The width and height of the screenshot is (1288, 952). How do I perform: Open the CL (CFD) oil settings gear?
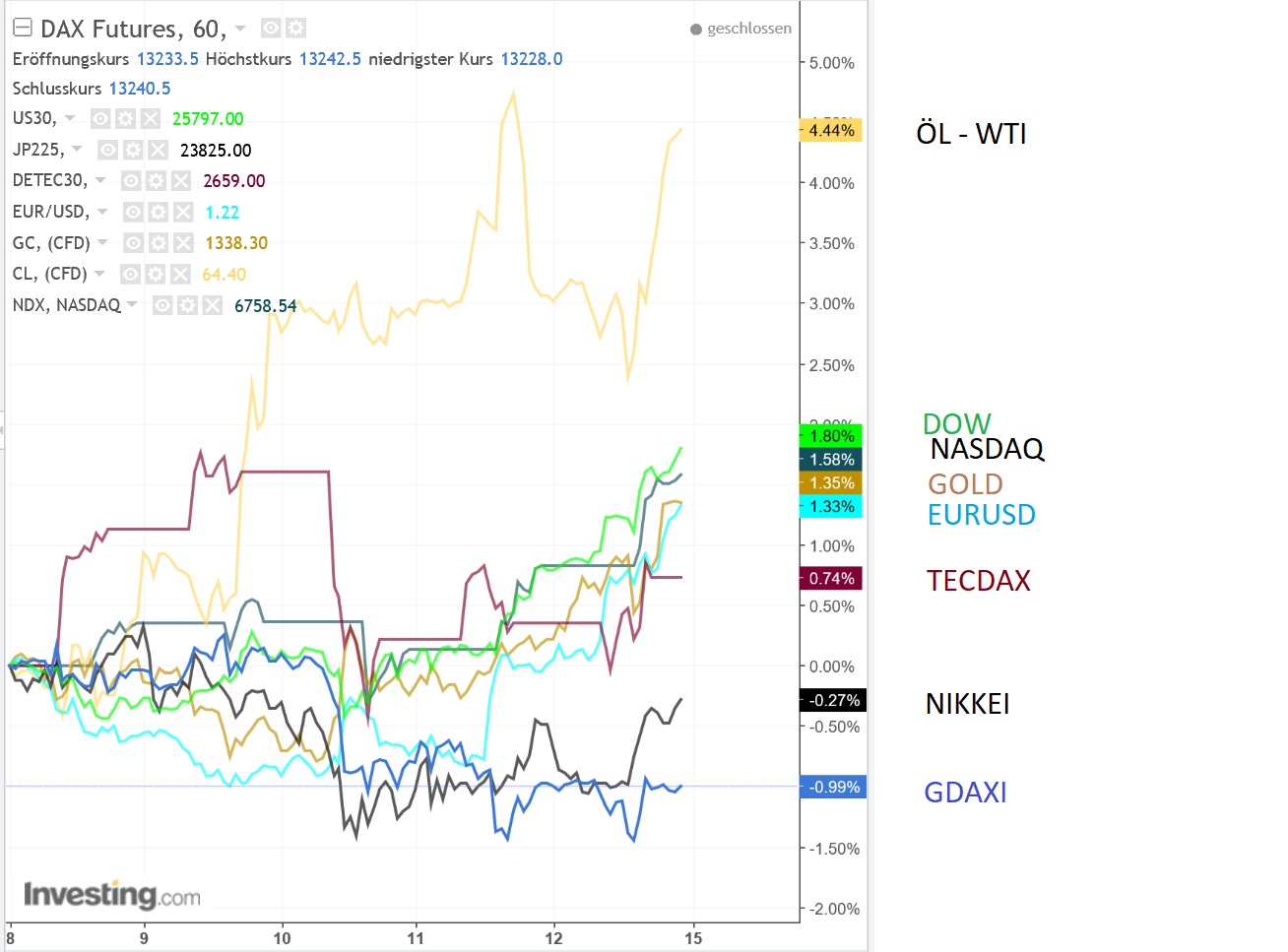(x=155, y=274)
